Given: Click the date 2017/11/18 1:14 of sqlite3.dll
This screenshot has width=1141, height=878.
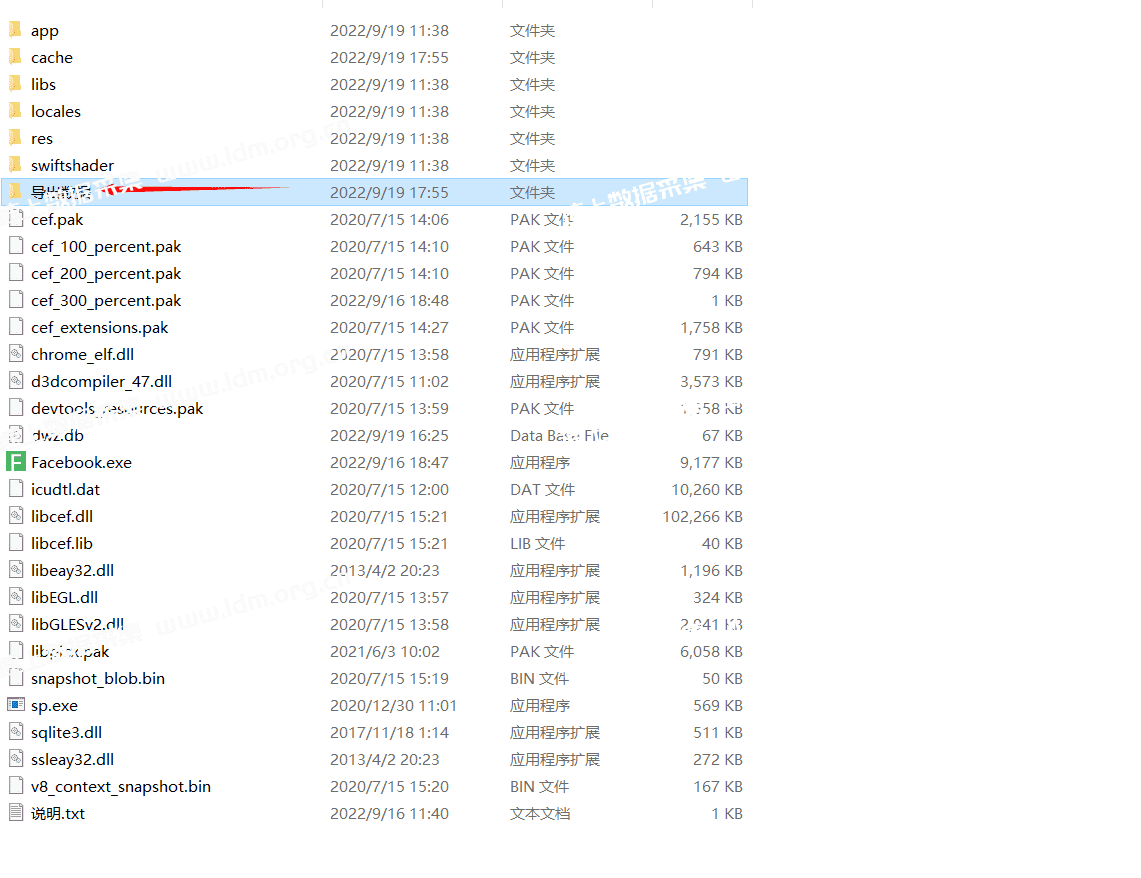Looking at the screenshot, I should click(389, 733).
